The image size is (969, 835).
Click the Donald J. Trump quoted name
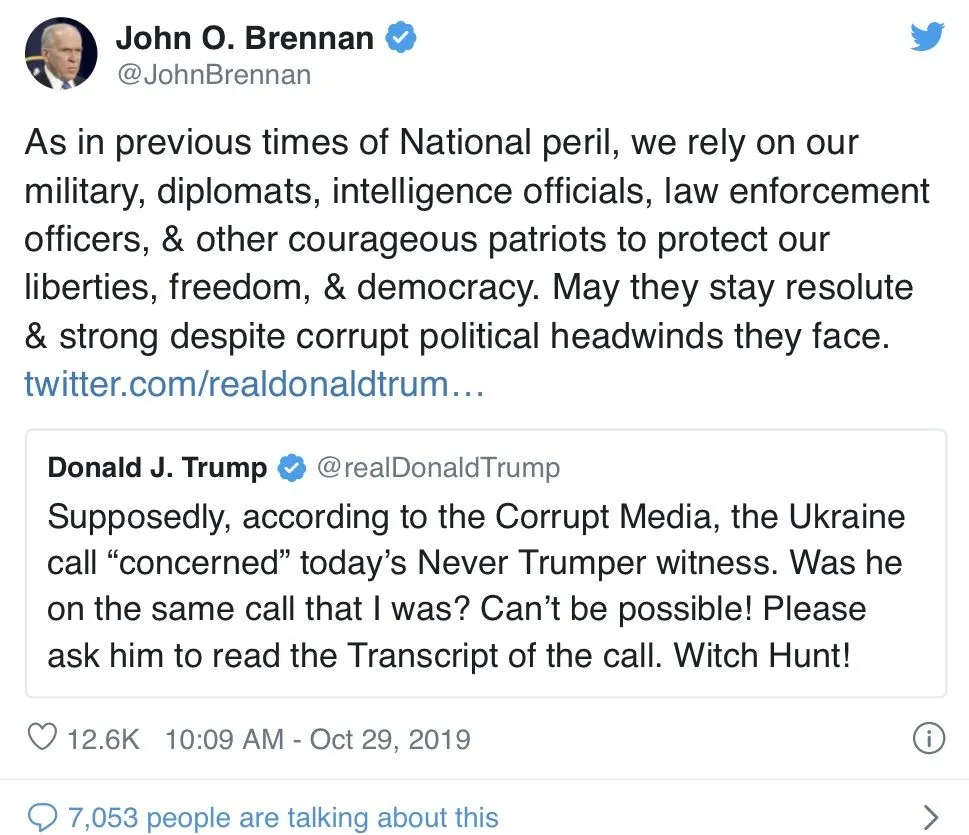pyautogui.click(x=157, y=467)
